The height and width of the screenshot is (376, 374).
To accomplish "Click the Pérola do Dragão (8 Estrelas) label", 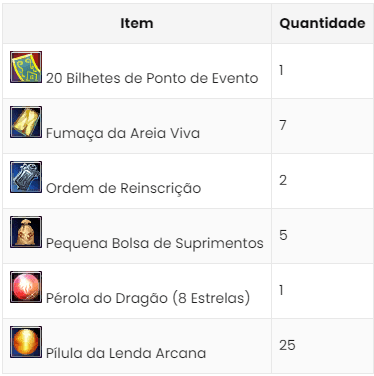I will (x=148, y=298).
